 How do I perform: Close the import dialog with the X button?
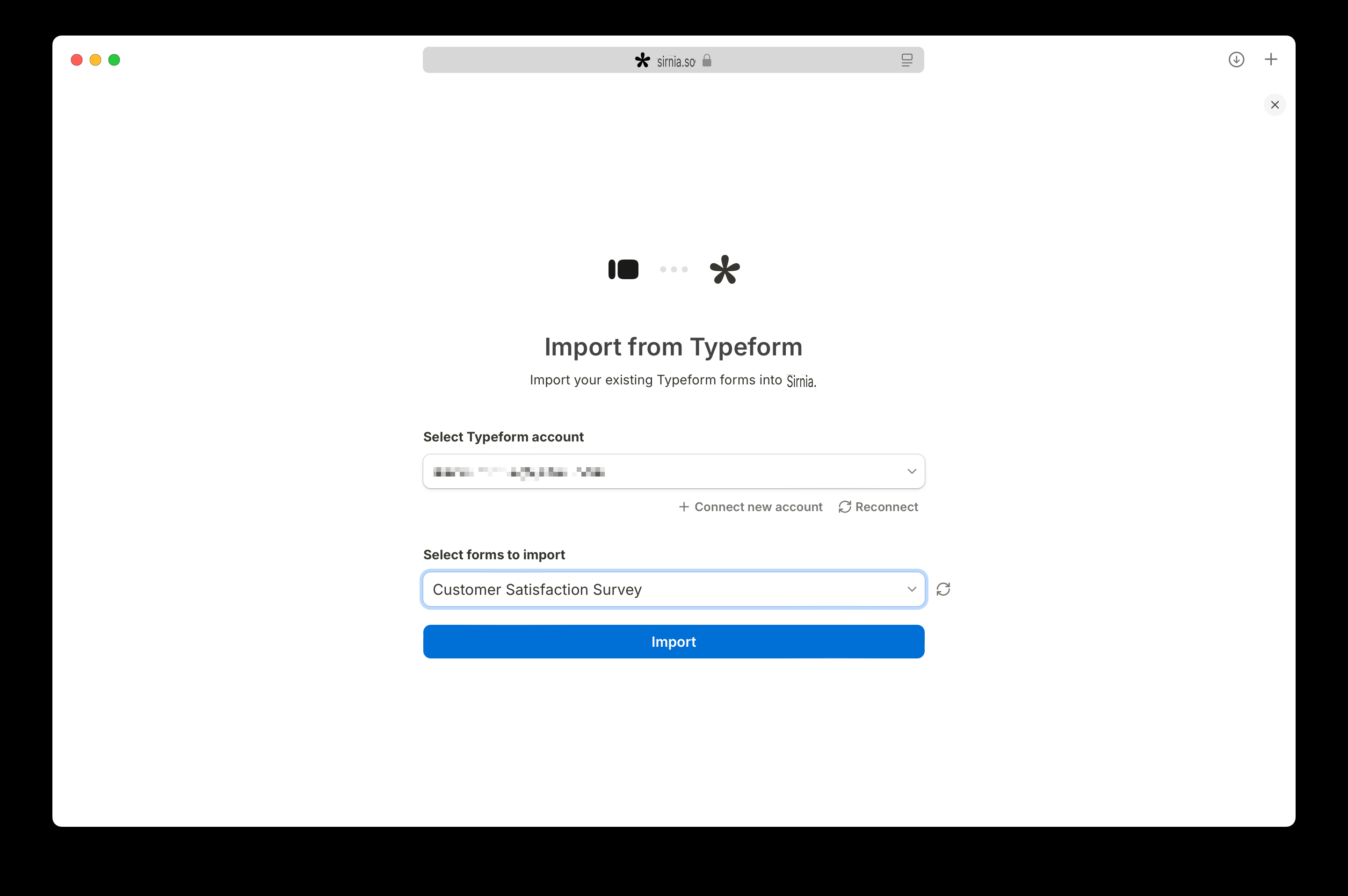point(1275,105)
